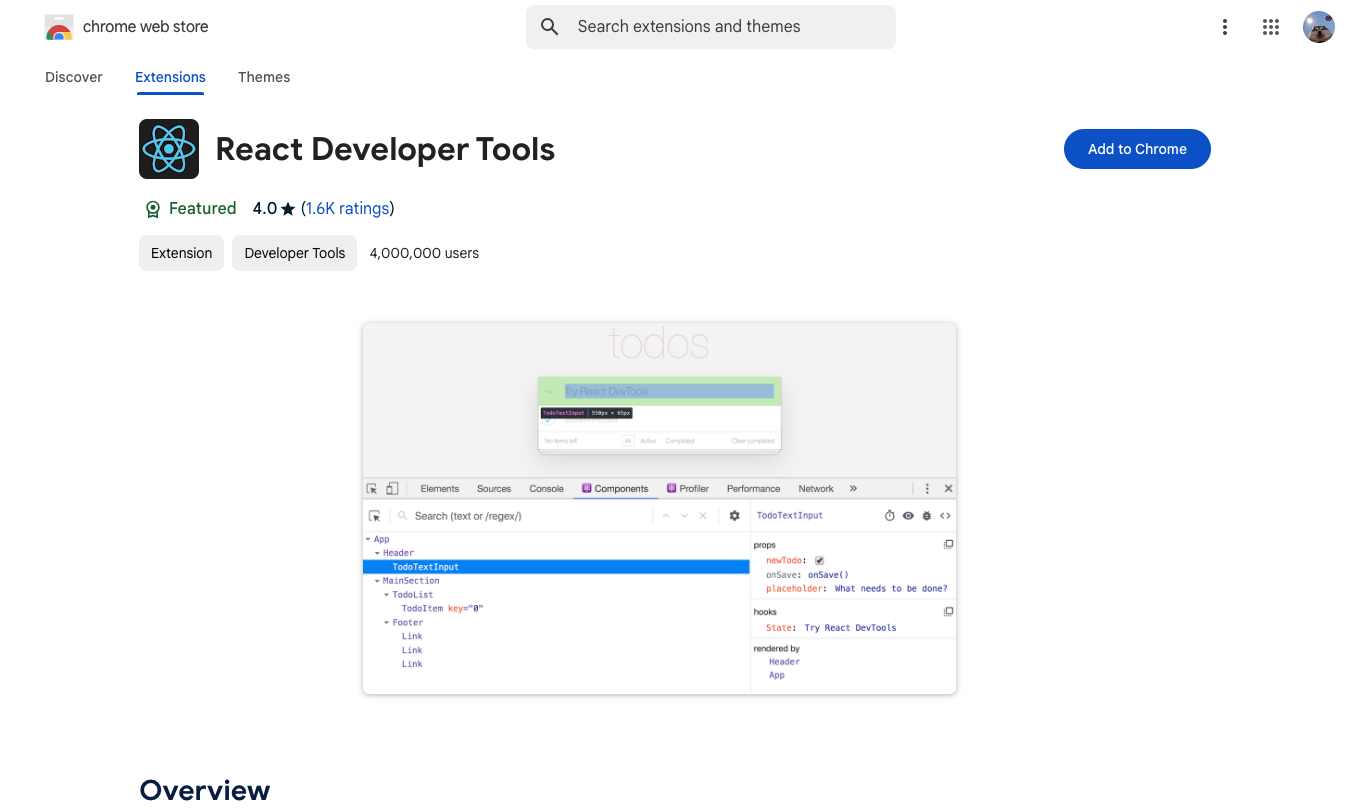Select the TodoItem key="0" row
Viewport: 1348px width, 811px height.
click(x=442, y=609)
